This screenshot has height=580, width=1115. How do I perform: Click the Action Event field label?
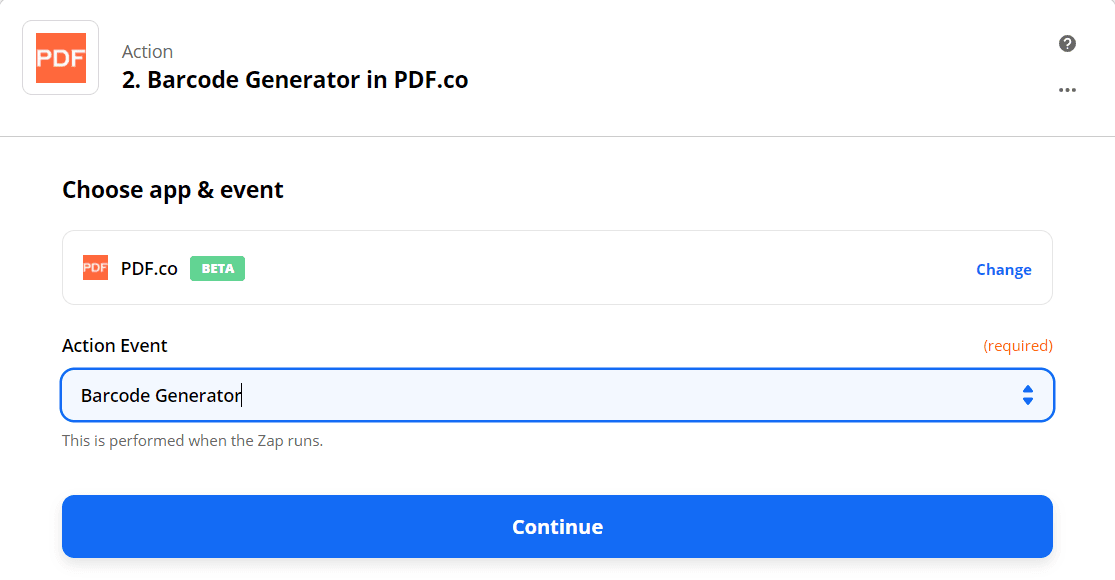115,345
